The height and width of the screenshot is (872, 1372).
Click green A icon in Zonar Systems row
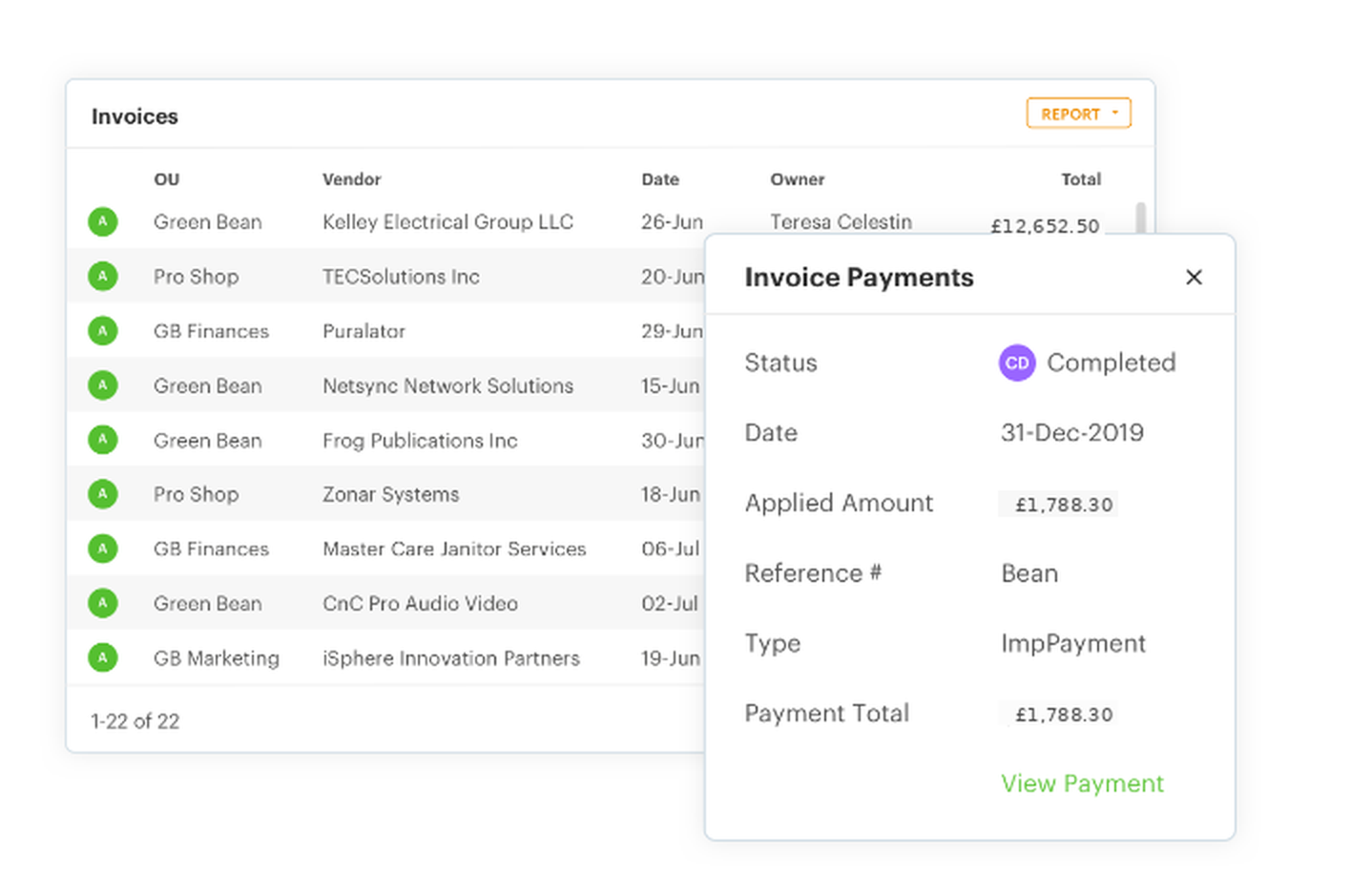click(103, 493)
